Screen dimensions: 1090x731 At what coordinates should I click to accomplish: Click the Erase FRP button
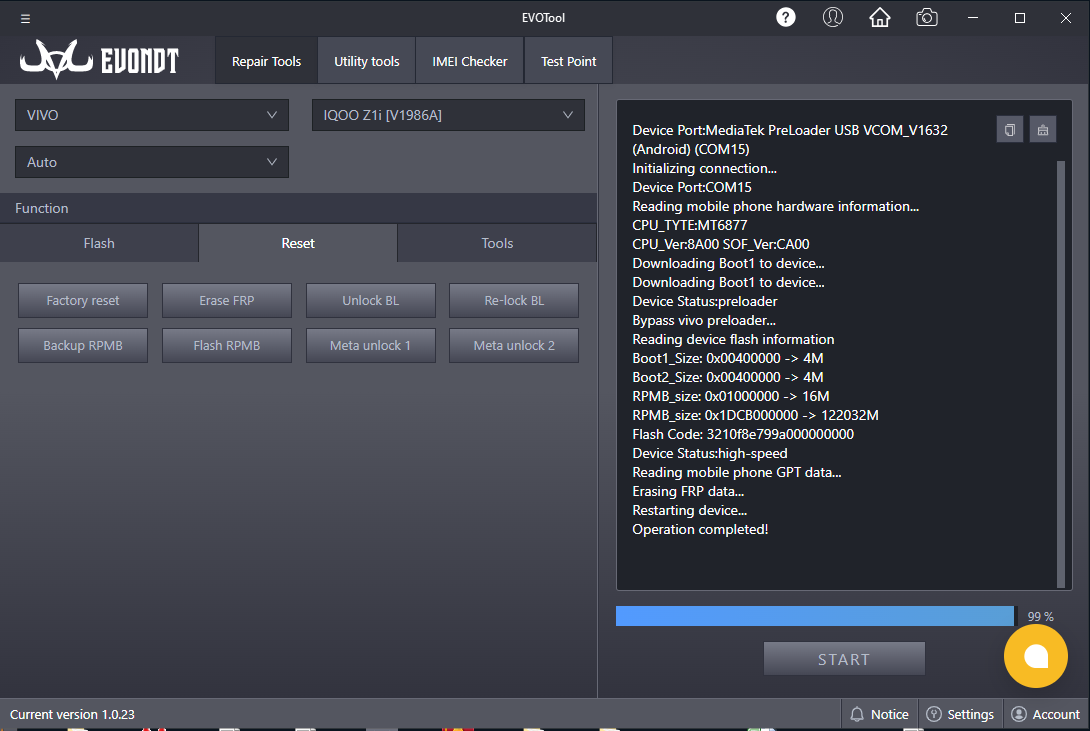click(227, 300)
